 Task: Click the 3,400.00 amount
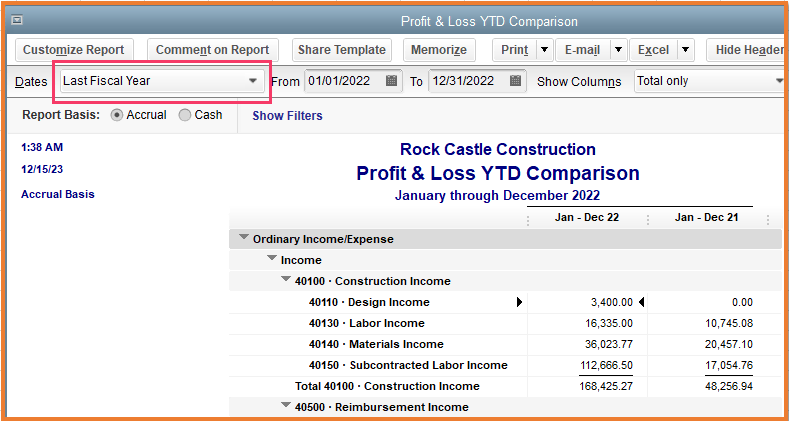[612, 302]
